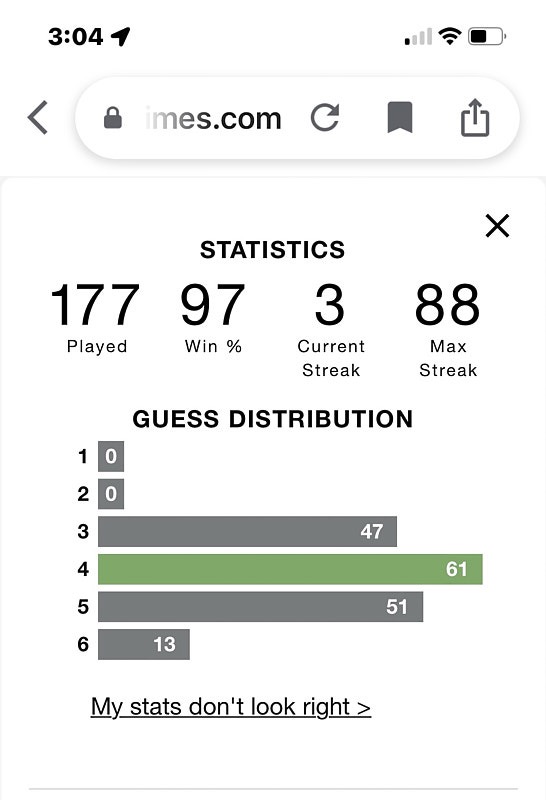Select the guess 6 bar showing 13
This screenshot has width=546, height=800.
pos(143,644)
